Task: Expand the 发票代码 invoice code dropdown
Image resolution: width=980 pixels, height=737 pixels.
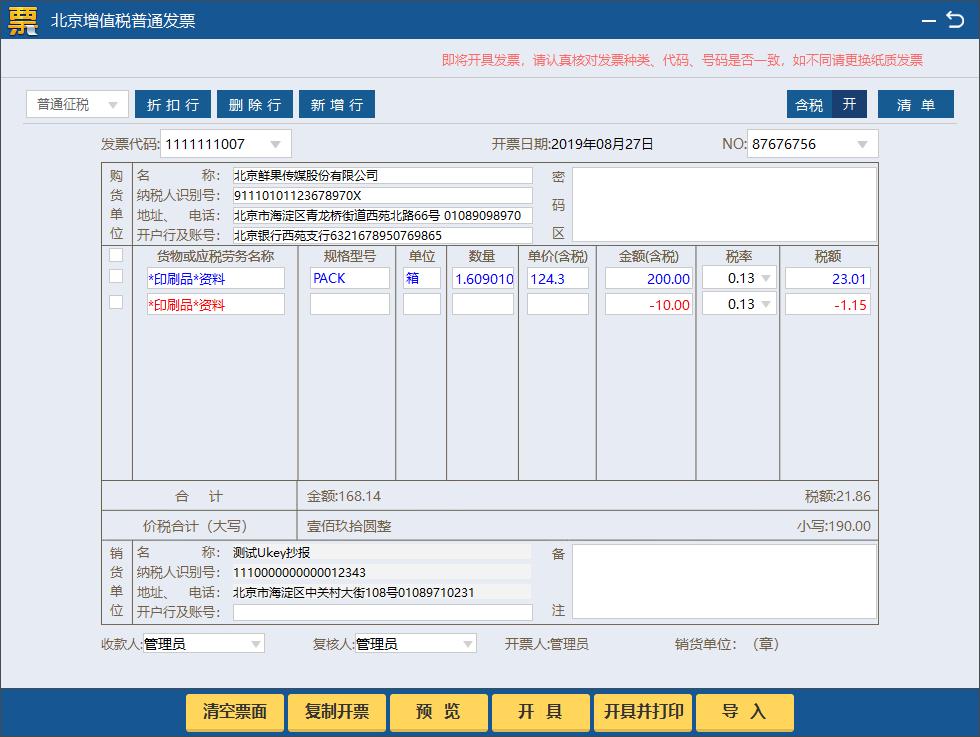Action: coord(278,143)
